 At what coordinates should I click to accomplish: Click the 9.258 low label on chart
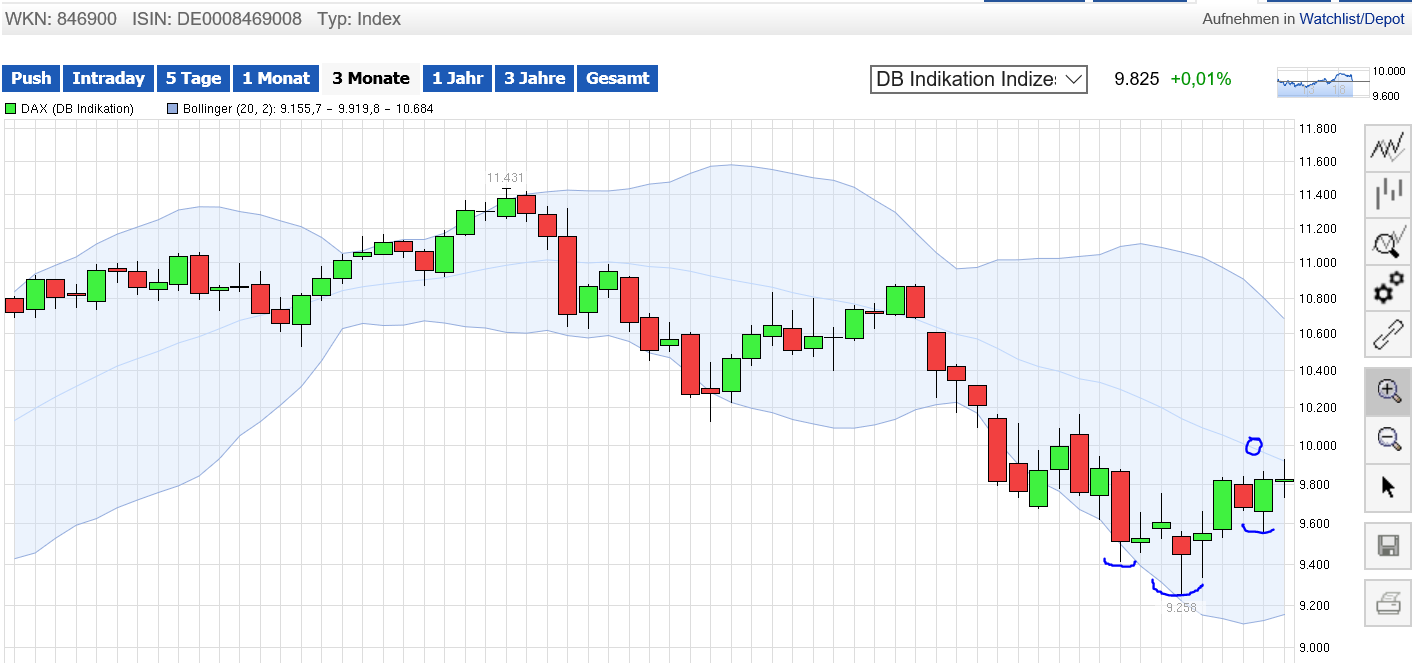pyautogui.click(x=1181, y=607)
